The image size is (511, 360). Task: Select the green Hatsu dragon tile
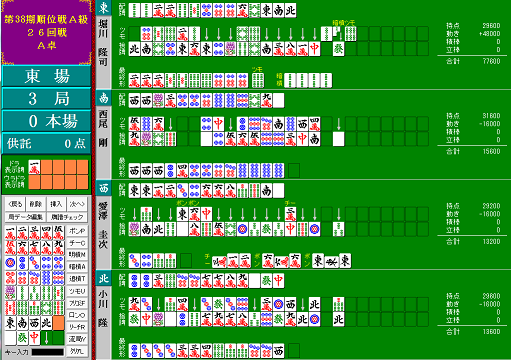pyautogui.click(x=22, y=338)
